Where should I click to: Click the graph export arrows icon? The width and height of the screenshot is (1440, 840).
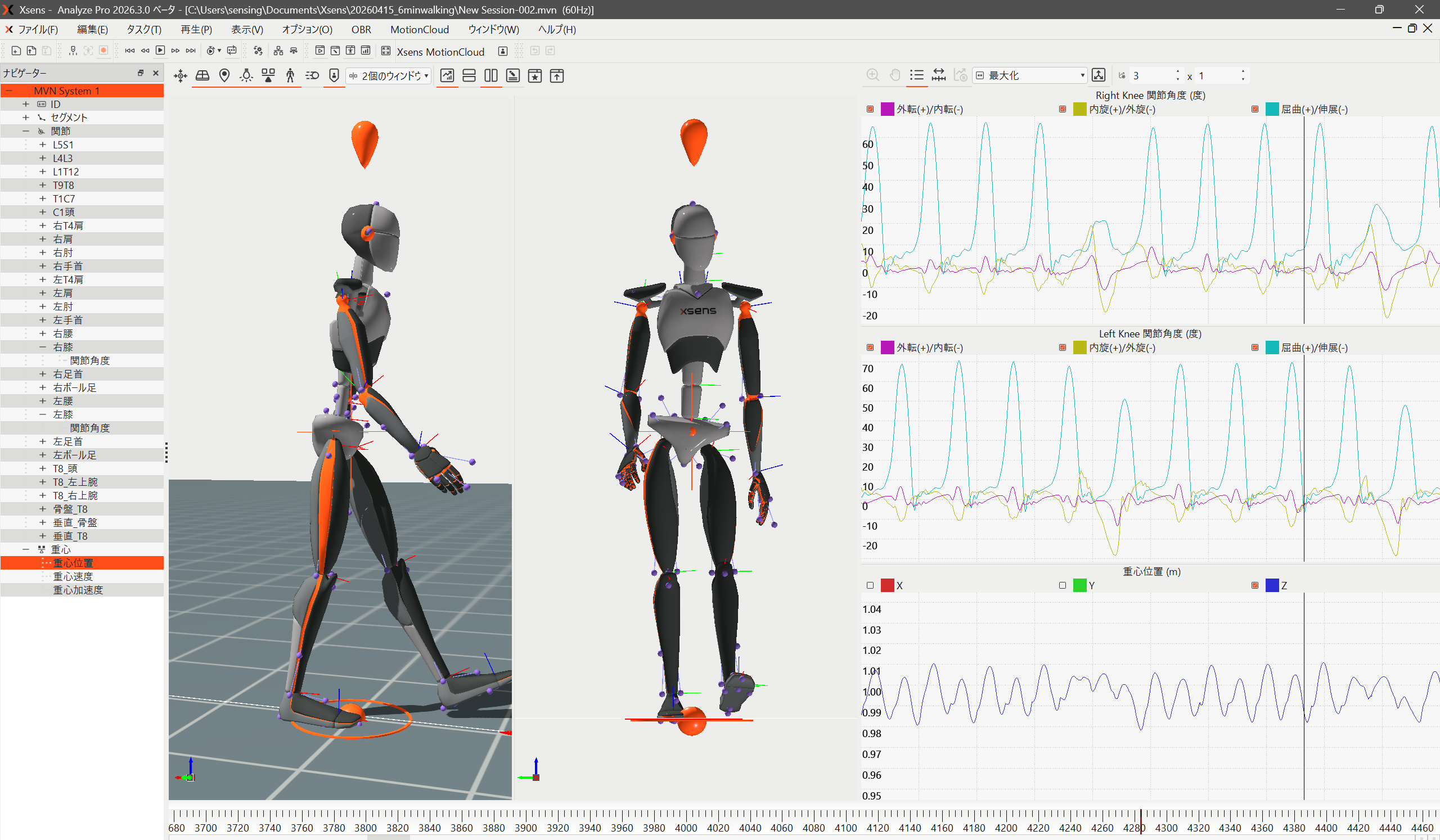(x=1099, y=75)
